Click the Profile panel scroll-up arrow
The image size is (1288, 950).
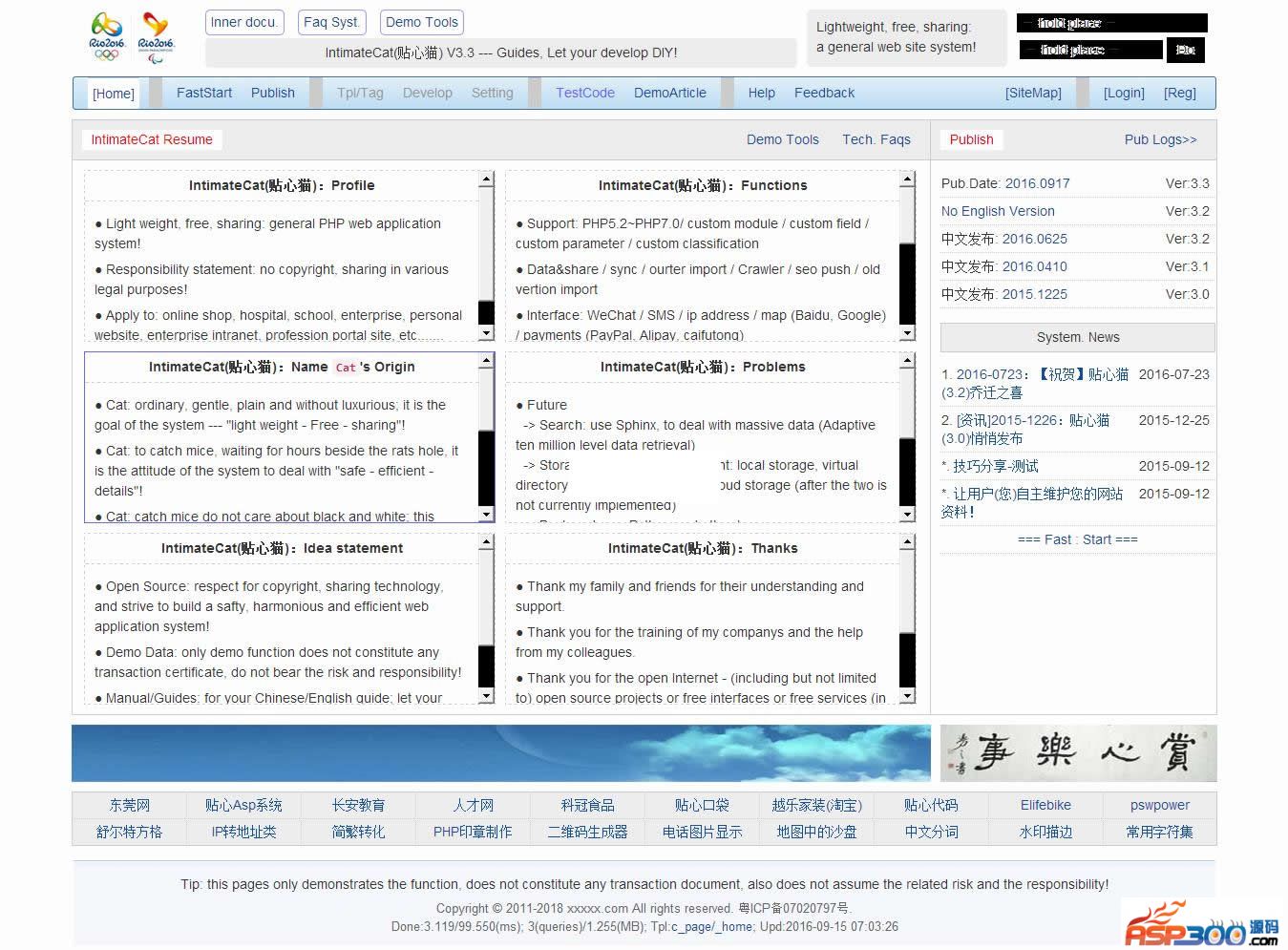(x=486, y=179)
